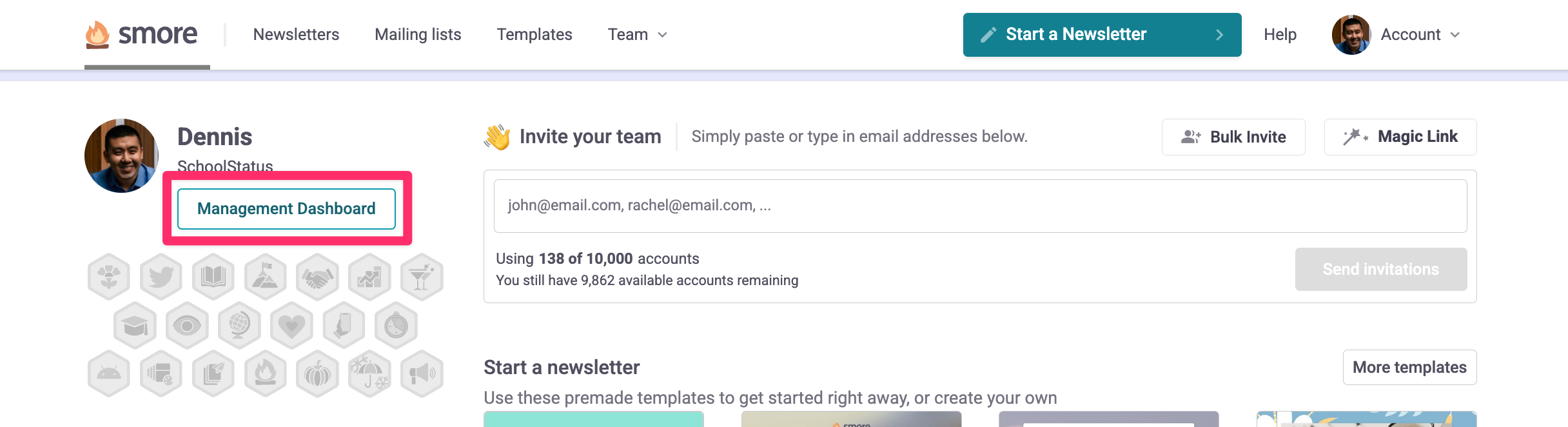The height and width of the screenshot is (427, 1568).
Task: Focus the email addresses invite field
Action: pyautogui.click(x=980, y=206)
